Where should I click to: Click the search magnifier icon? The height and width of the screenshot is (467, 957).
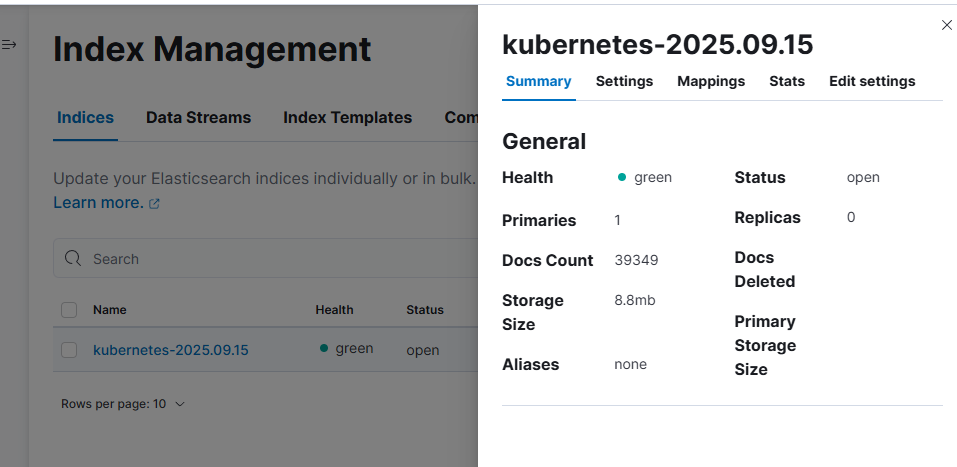72,258
